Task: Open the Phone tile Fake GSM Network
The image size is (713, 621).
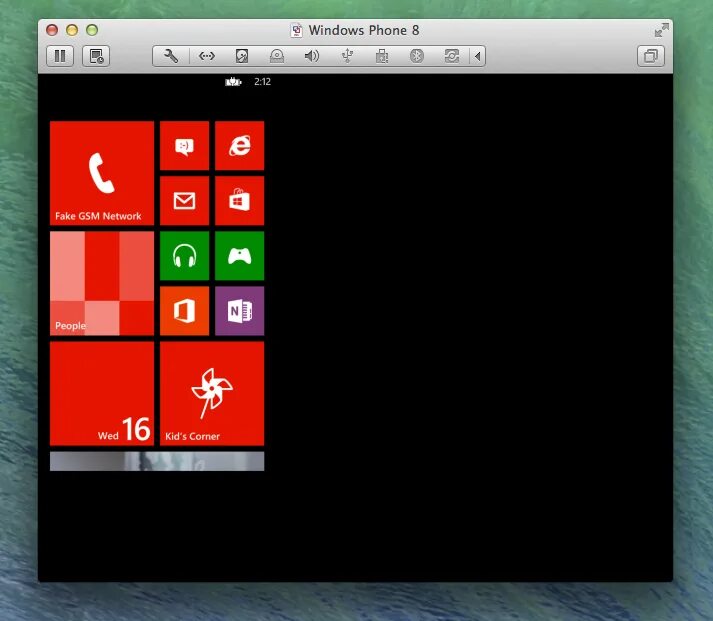Action: click(x=102, y=173)
